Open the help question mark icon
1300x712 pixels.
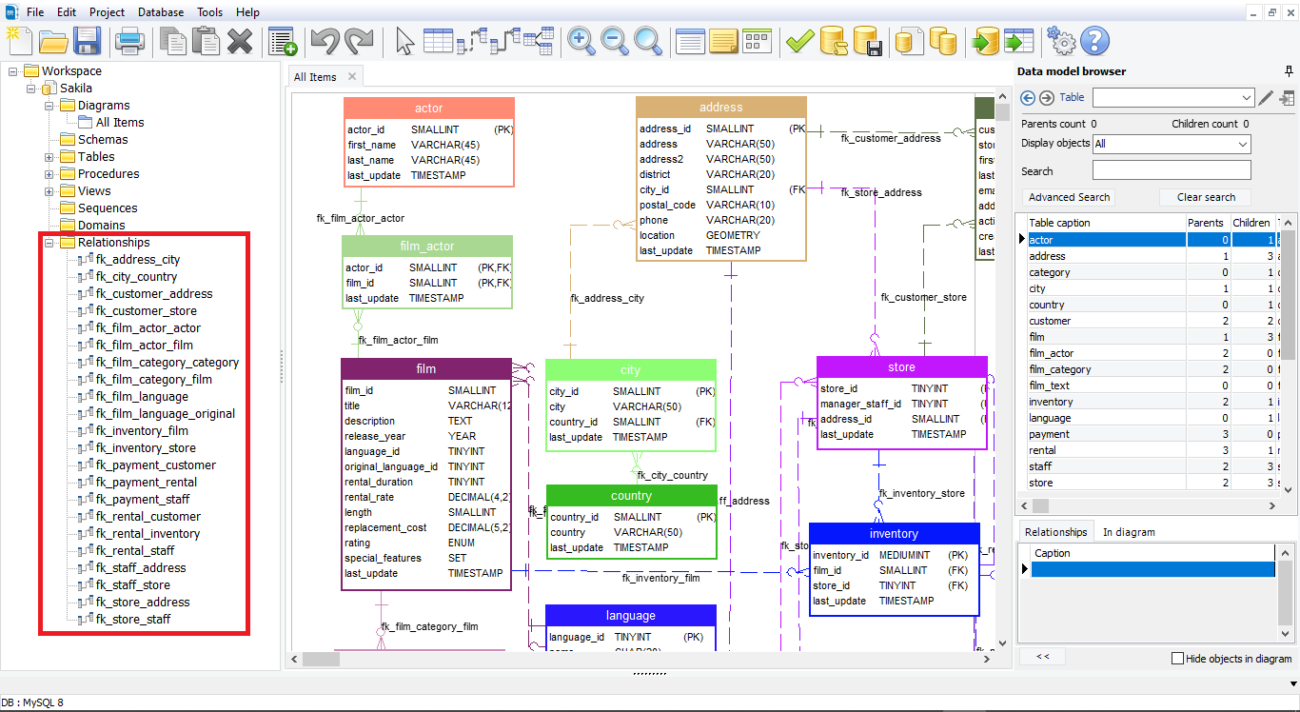point(1095,41)
